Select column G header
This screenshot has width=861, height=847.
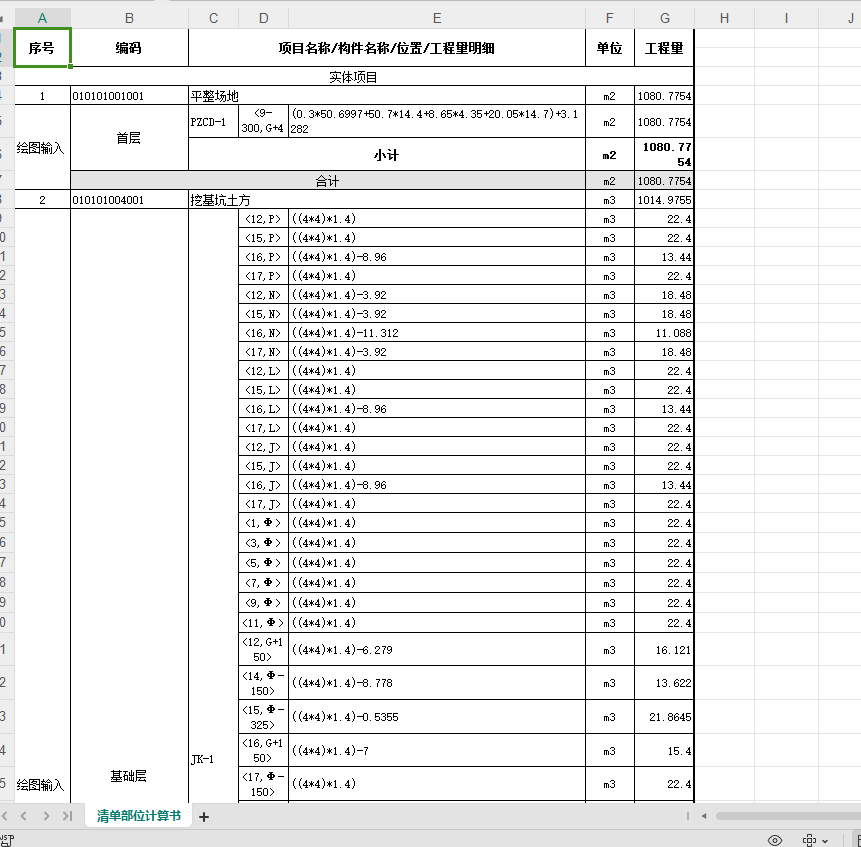click(x=664, y=19)
